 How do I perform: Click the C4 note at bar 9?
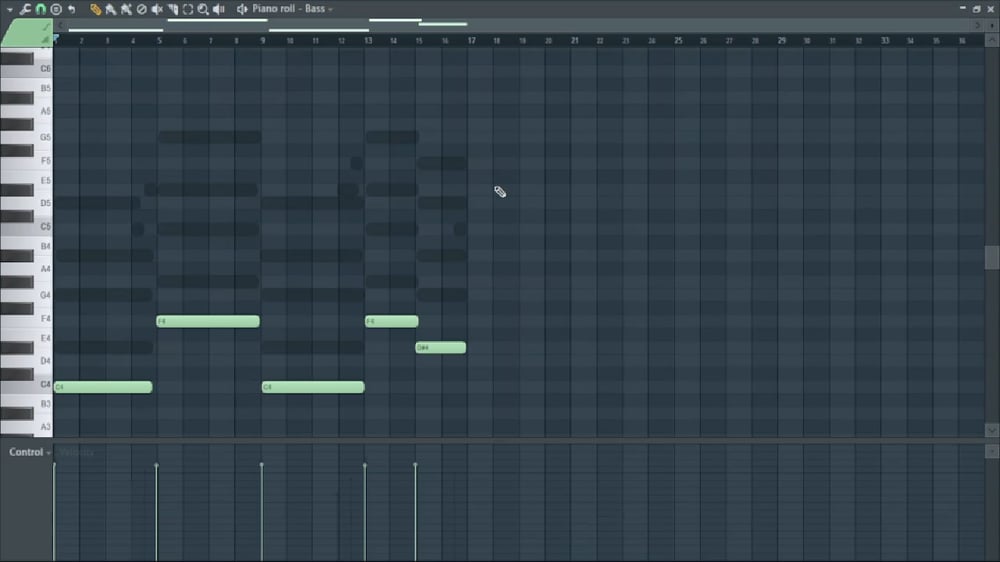(x=313, y=387)
